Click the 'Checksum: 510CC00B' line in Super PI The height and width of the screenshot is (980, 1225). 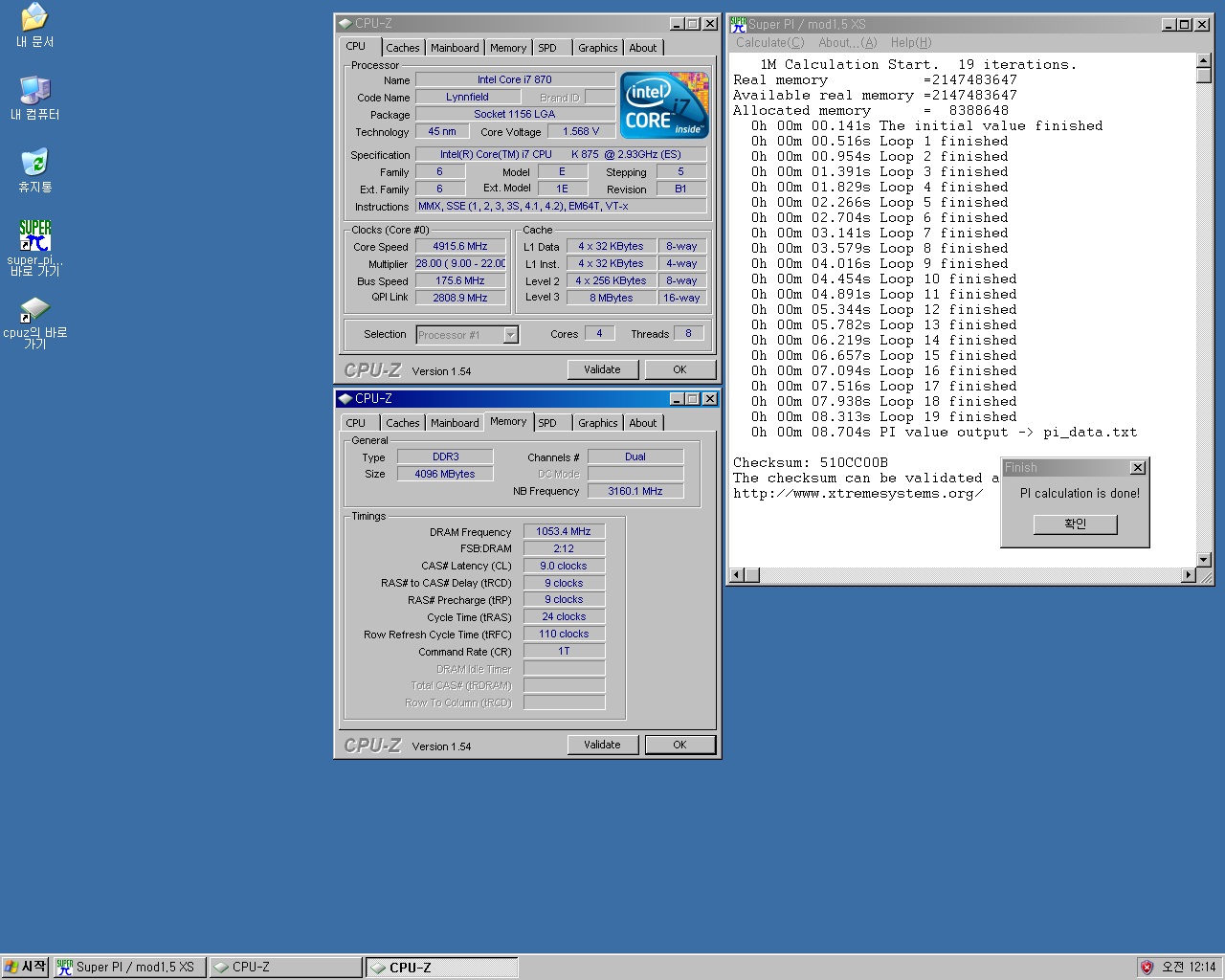[x=811, y=462]
